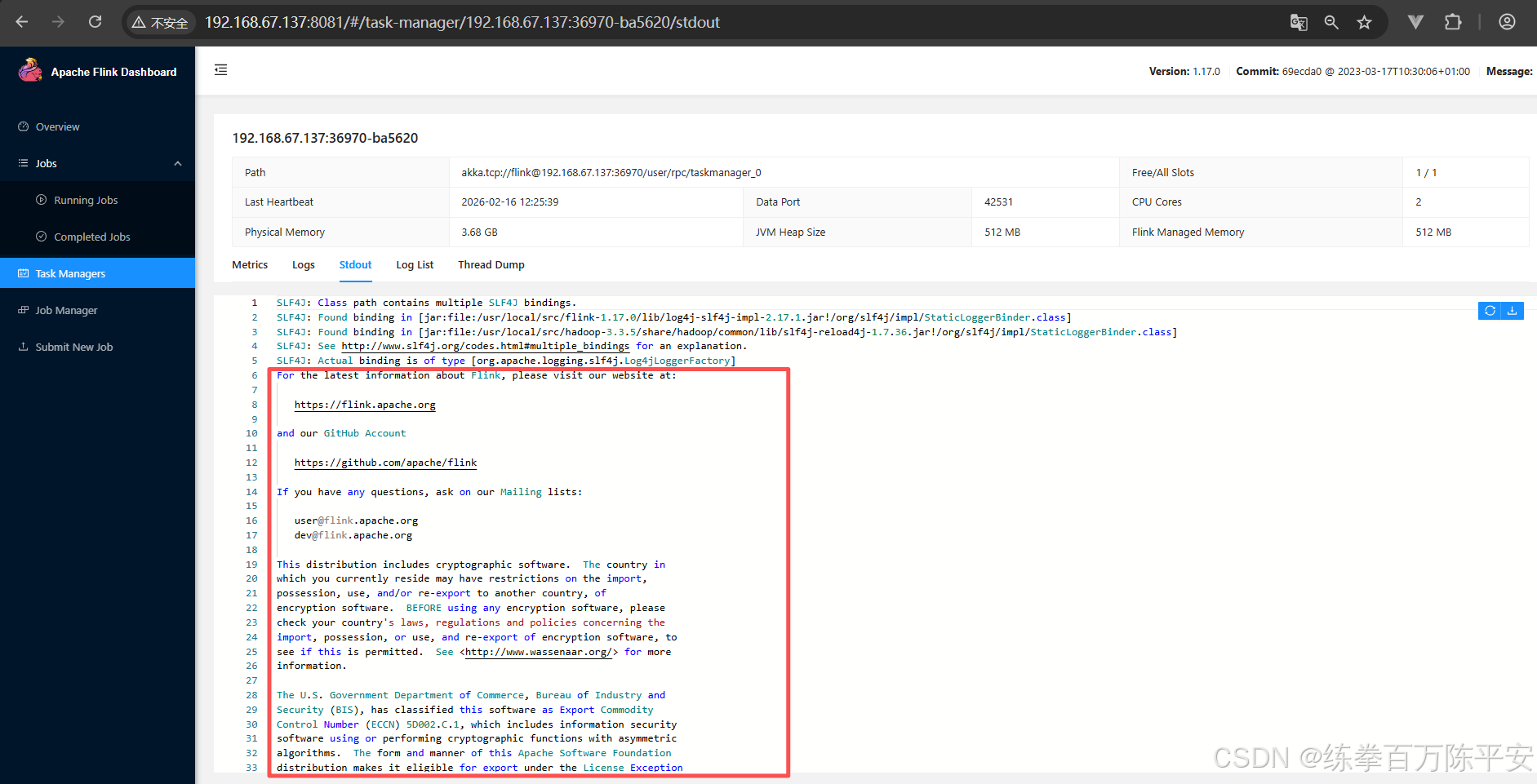This screenshot has width=1537, height=784.
Task: Click user@flink.apache.org mailing address
Action: [356, 520]
